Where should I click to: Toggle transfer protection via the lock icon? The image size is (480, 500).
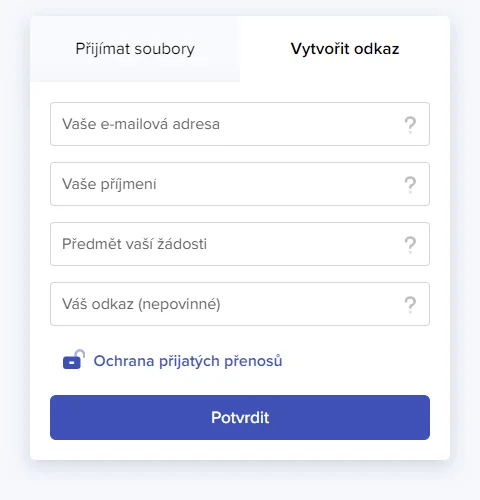coord(74,359)
